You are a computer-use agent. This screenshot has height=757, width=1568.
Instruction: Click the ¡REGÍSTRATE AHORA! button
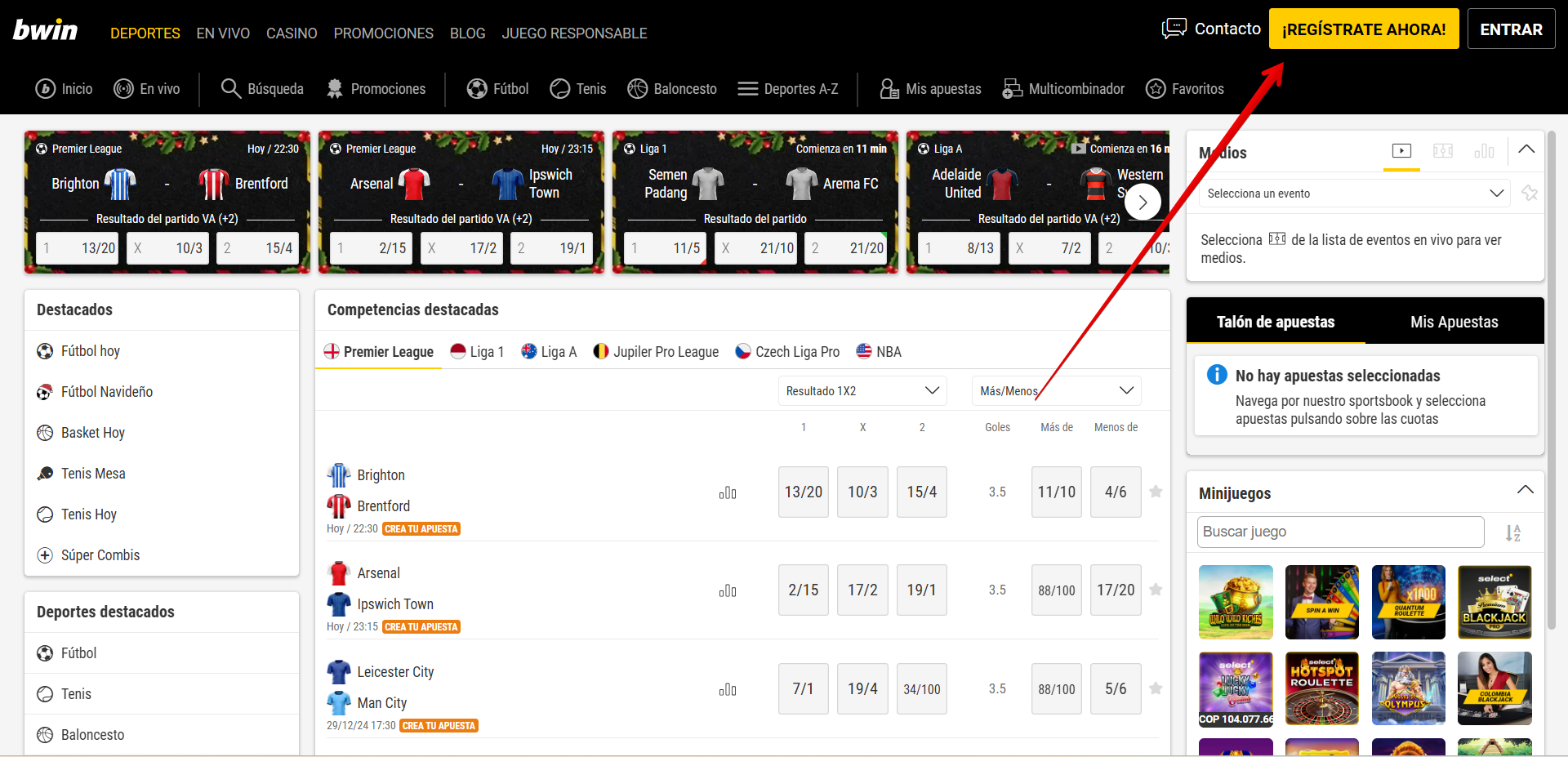click(x=1364, y=29)
